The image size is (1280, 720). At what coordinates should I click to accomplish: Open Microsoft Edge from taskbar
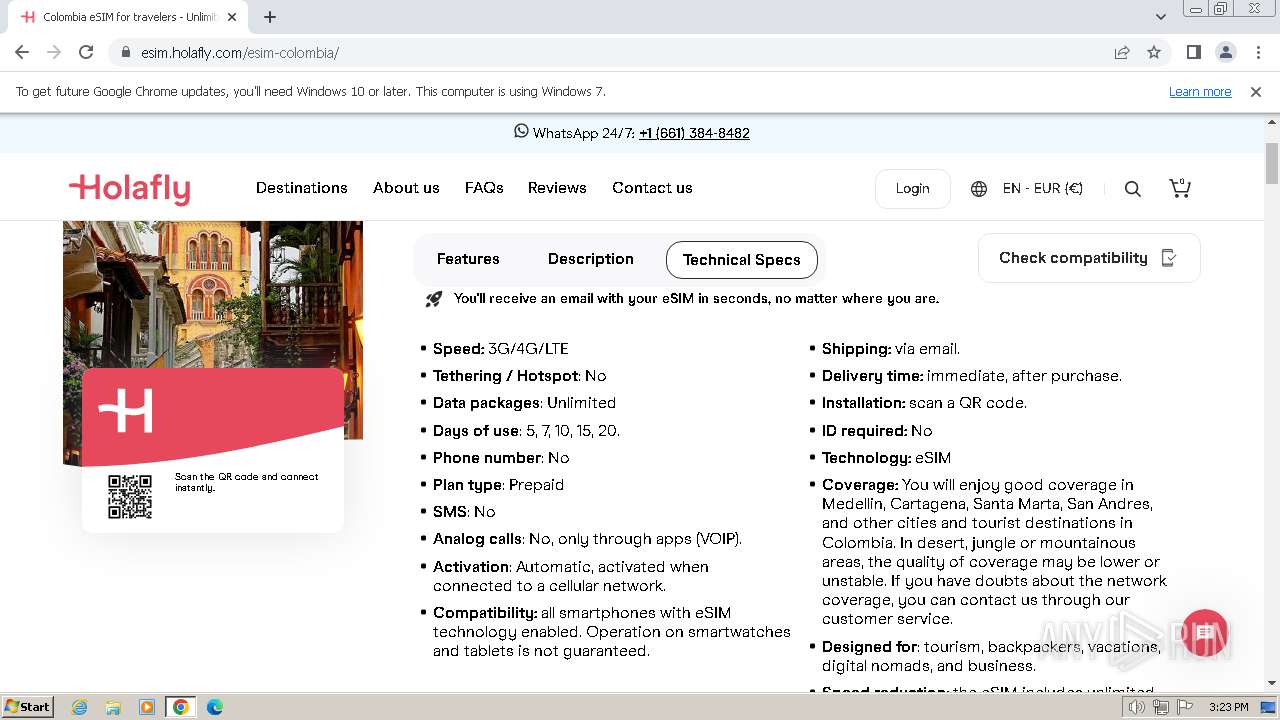point(215,707)
